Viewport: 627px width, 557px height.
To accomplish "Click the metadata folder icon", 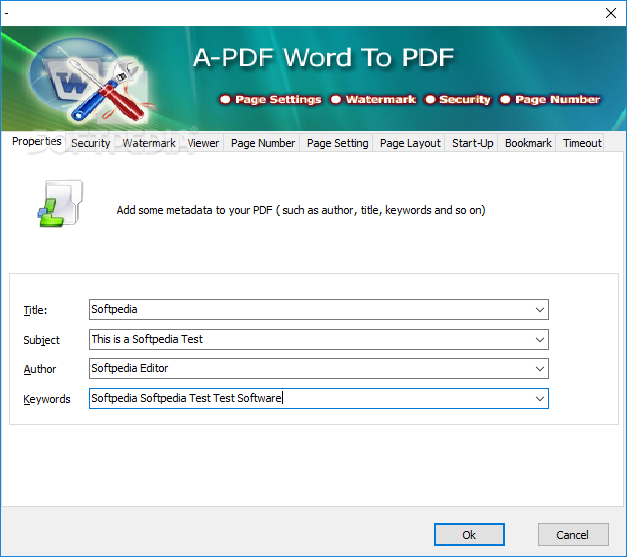I will 61,203.
